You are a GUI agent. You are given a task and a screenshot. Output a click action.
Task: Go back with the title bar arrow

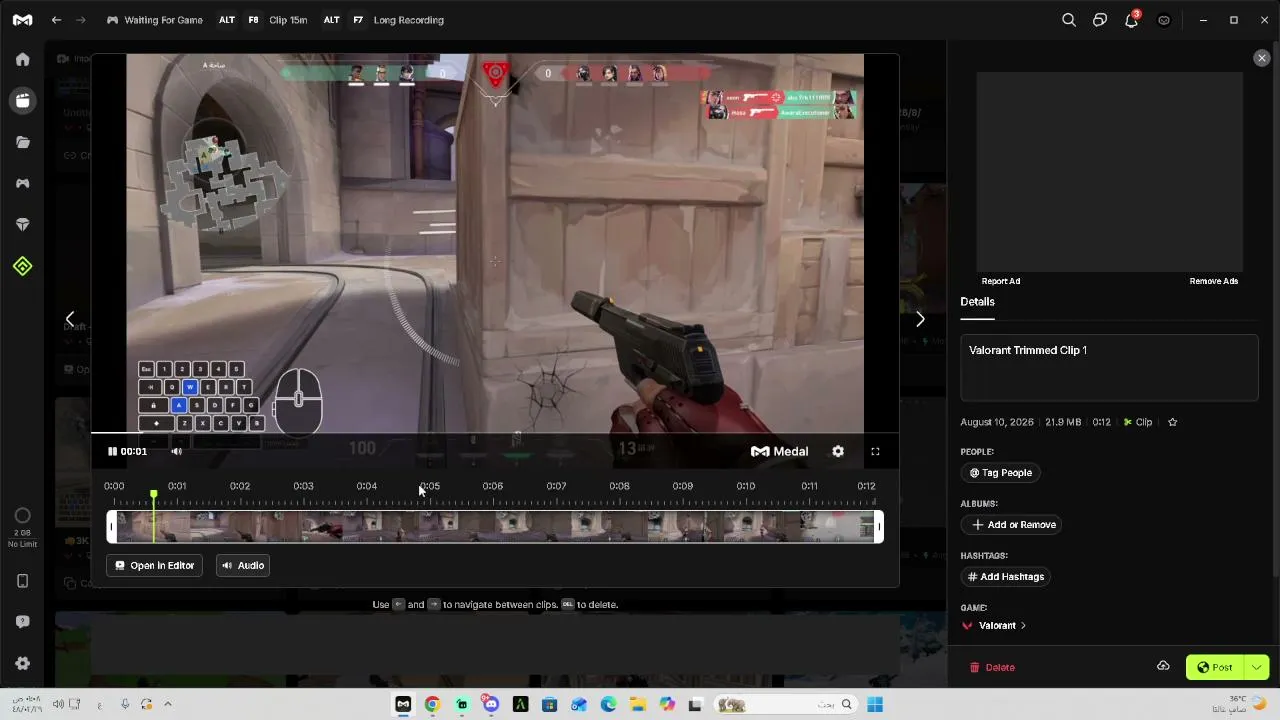click(56, 20)
